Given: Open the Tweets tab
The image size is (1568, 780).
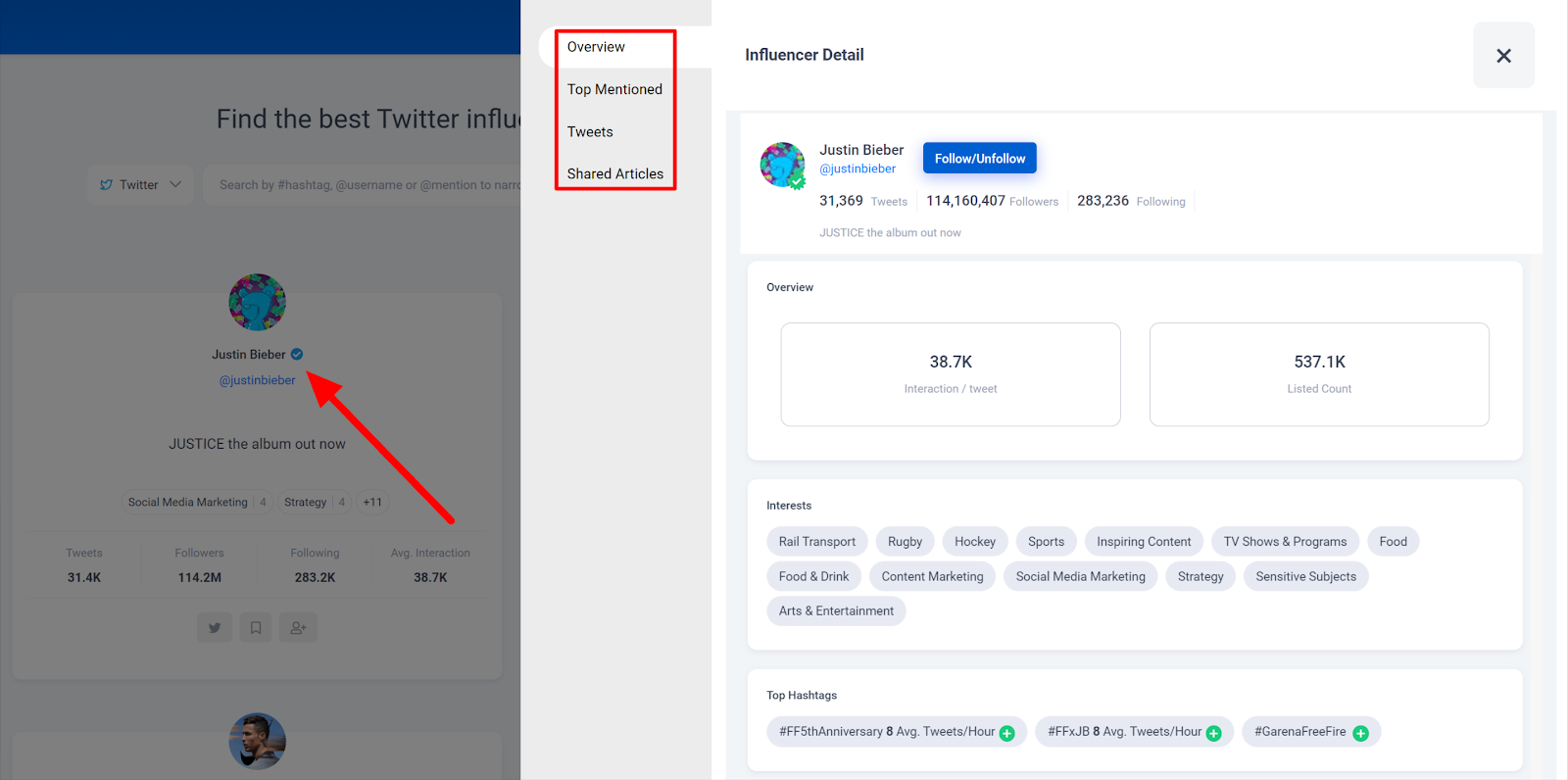Looking at the screenshot, I should (x=590, y=131).
